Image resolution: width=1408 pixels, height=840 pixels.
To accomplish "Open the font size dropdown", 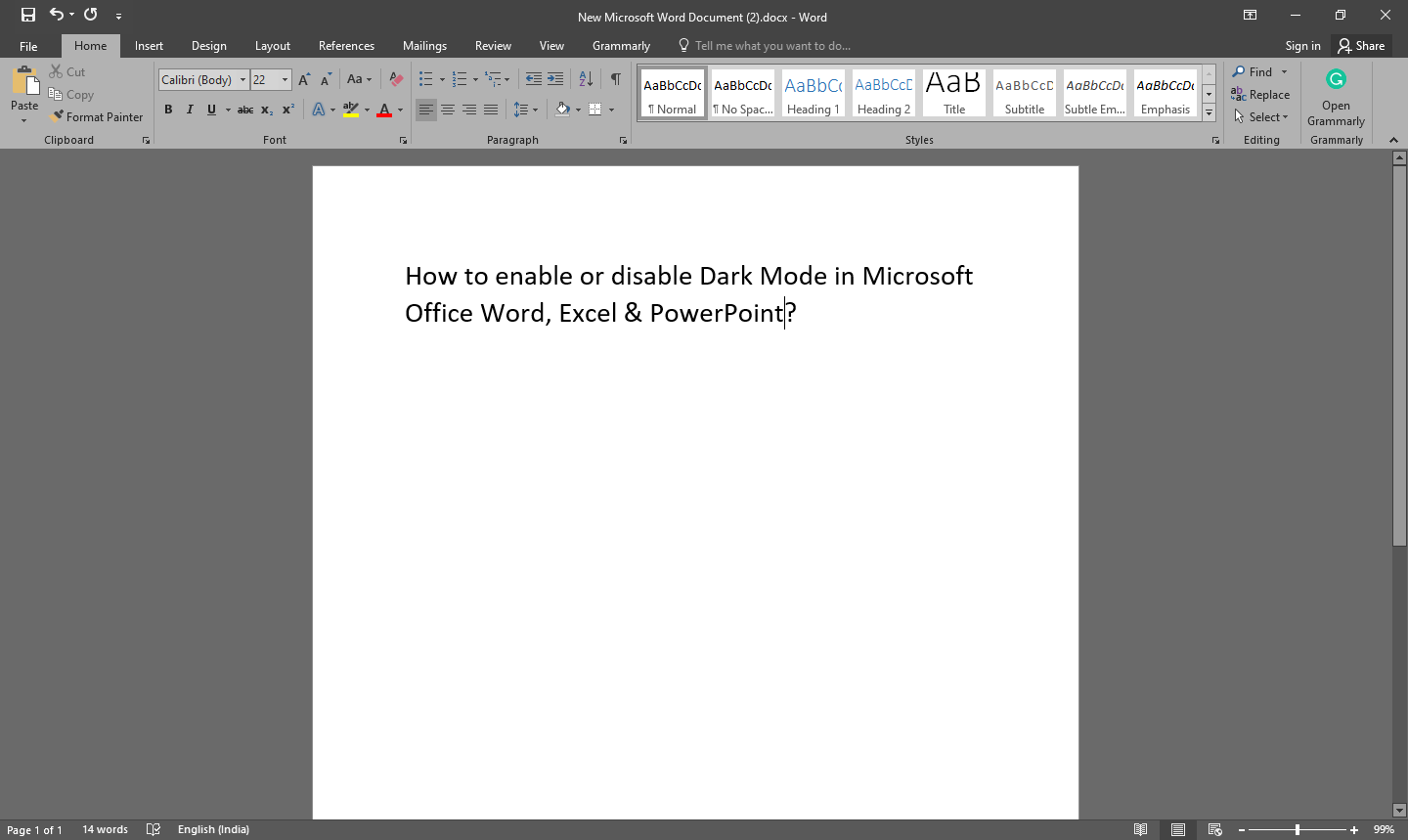I will pos(285,80).
